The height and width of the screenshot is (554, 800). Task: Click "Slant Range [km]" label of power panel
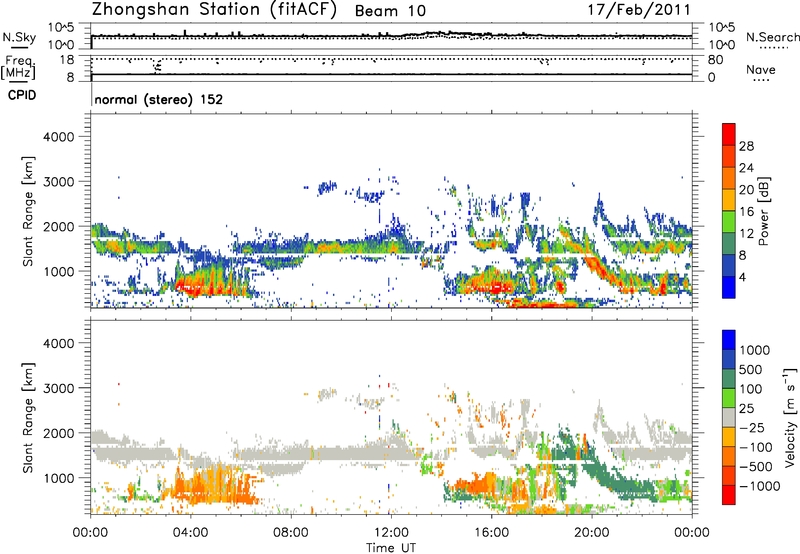(x=28, y=211)
